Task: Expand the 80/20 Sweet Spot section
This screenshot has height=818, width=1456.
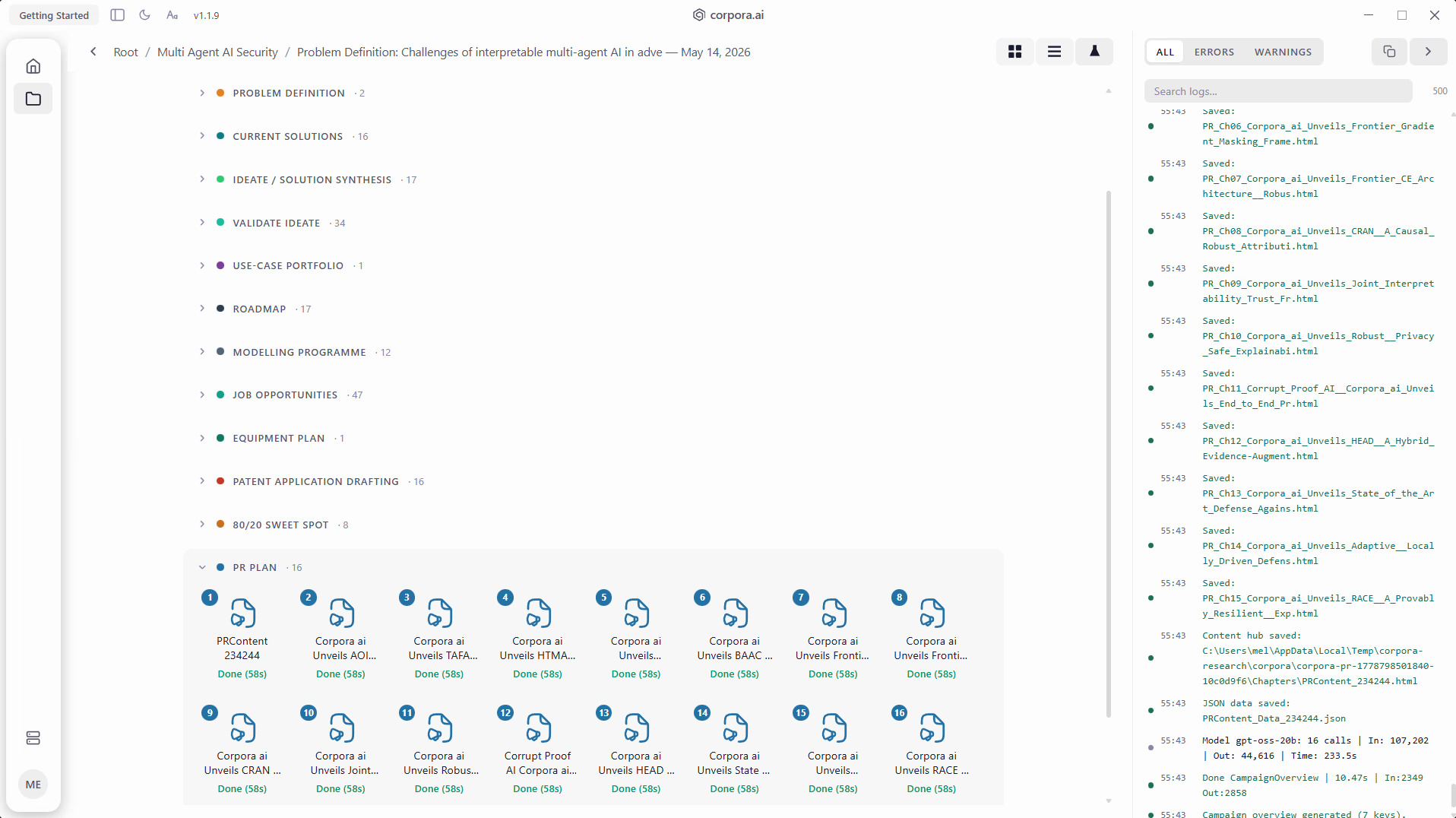Action: click(x=202, y=525)
